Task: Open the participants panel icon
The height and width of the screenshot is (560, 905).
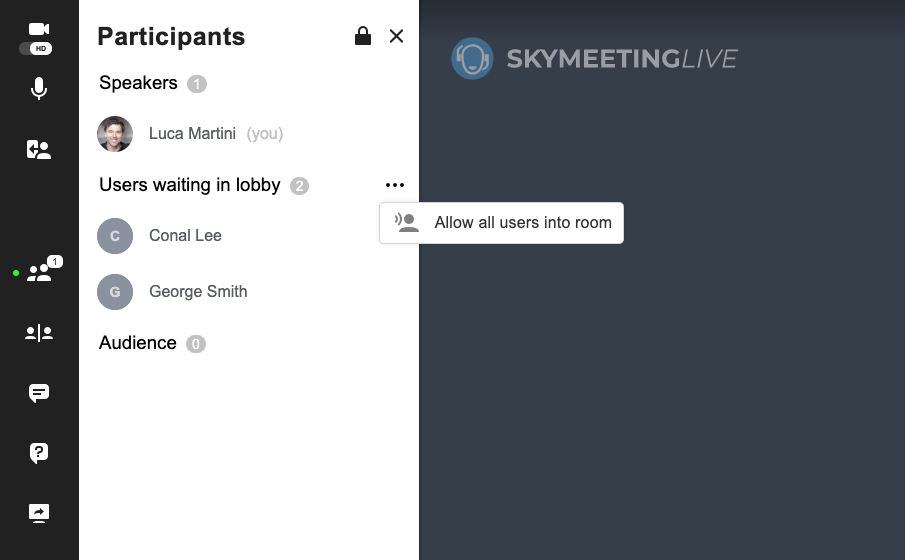Action: [x=39, y=272]
